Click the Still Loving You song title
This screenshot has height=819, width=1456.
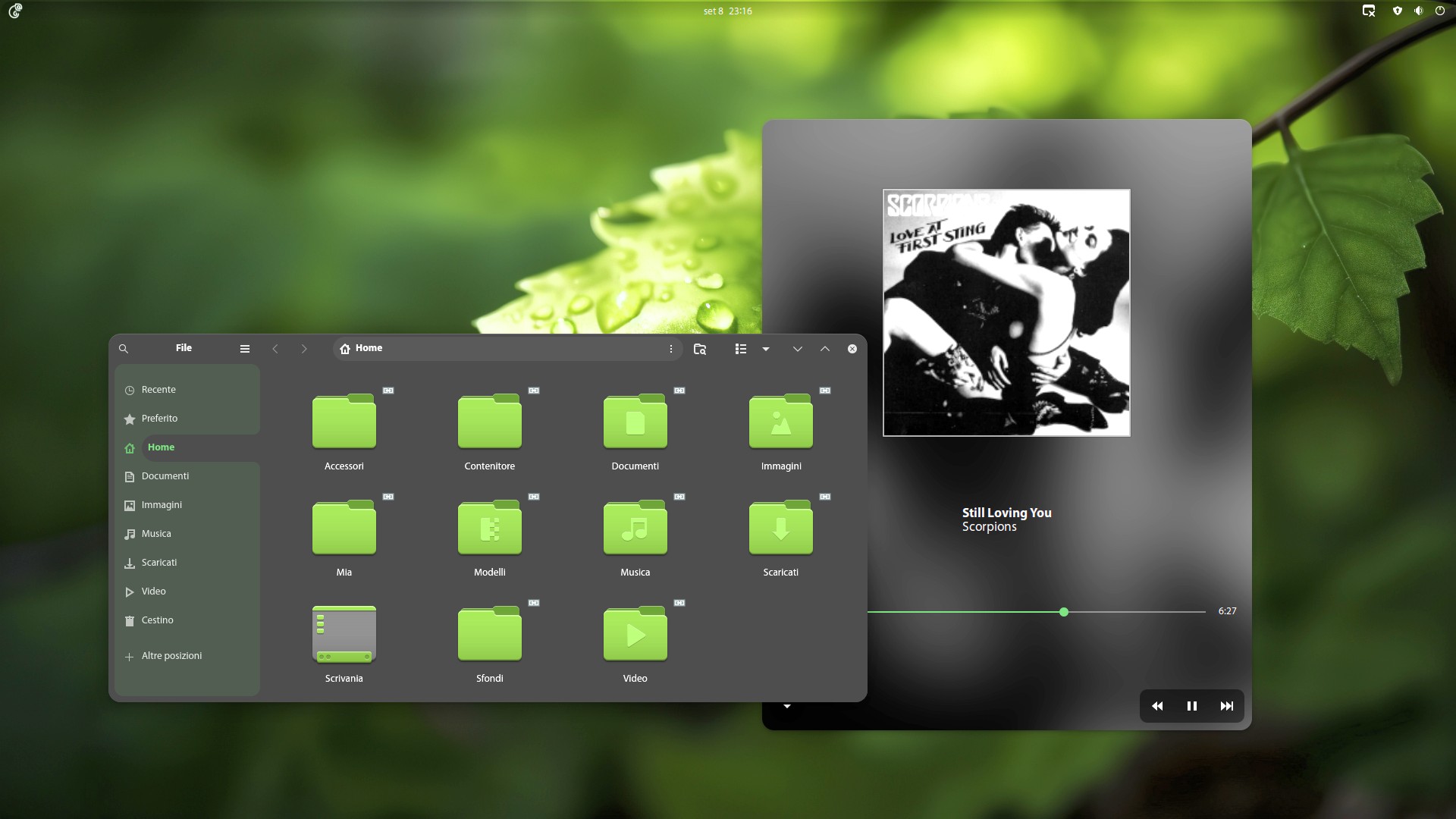pyautogui.click(x=1007, y=513)
